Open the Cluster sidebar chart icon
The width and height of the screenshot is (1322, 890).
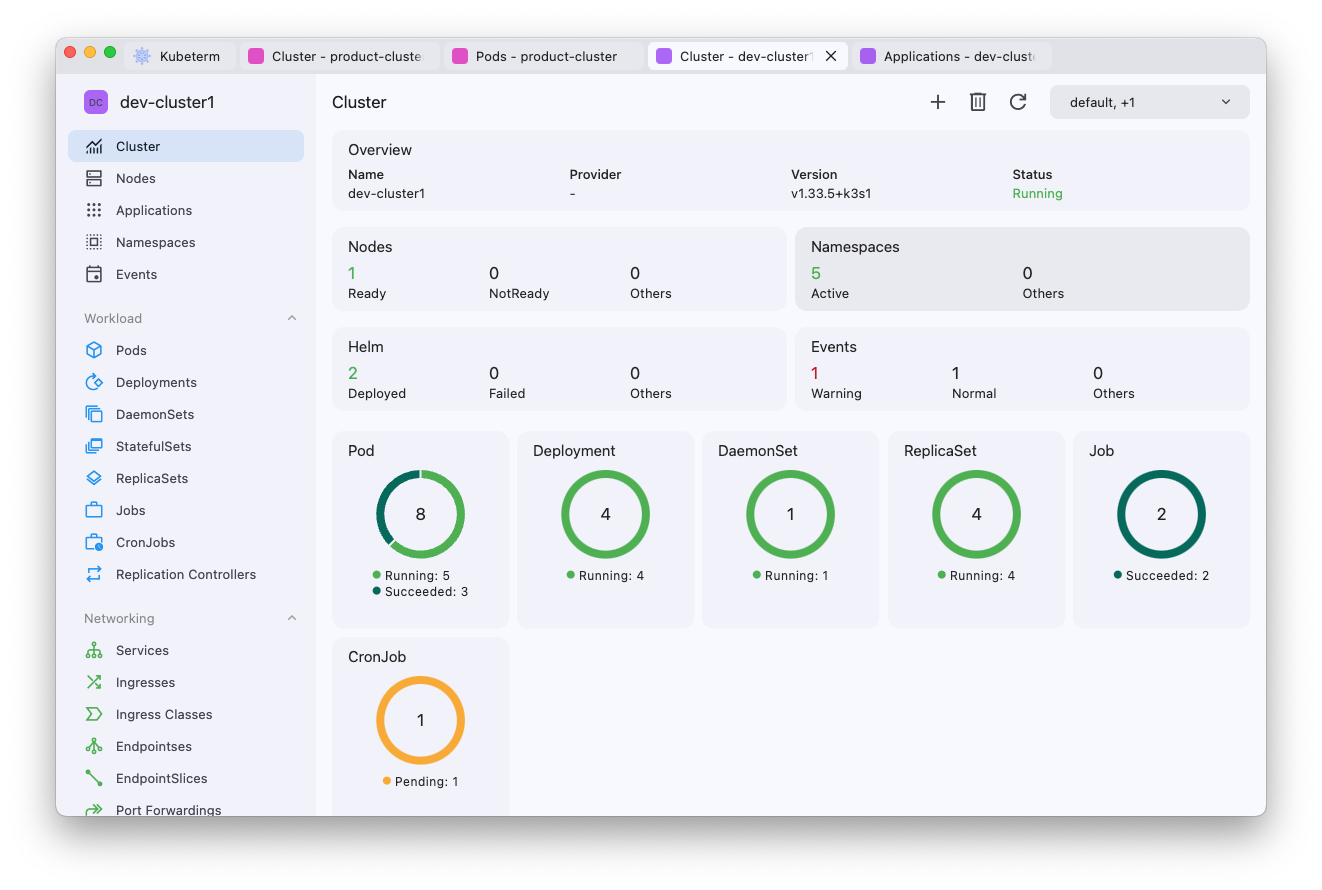click(x=94, y=146)
